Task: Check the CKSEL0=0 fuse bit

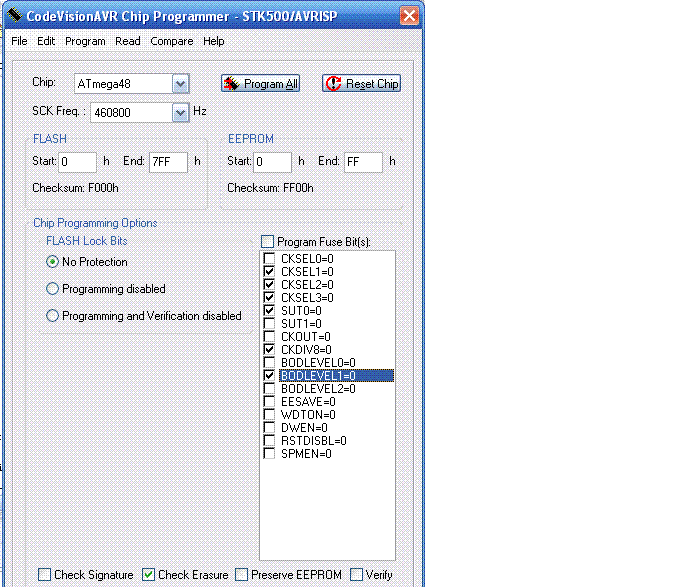Action: 269,259
